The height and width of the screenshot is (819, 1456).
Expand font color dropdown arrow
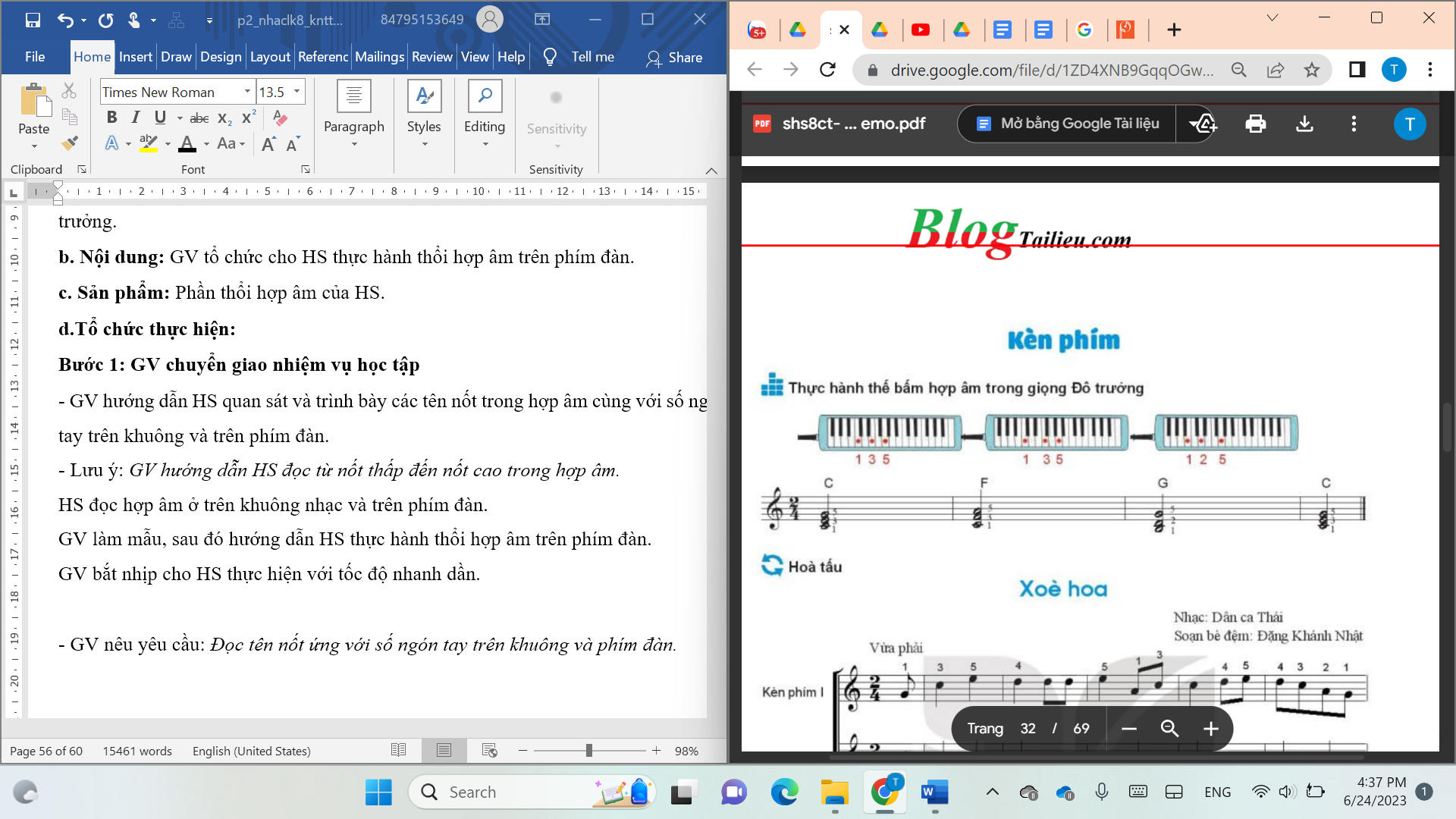(x=206, y=143)
